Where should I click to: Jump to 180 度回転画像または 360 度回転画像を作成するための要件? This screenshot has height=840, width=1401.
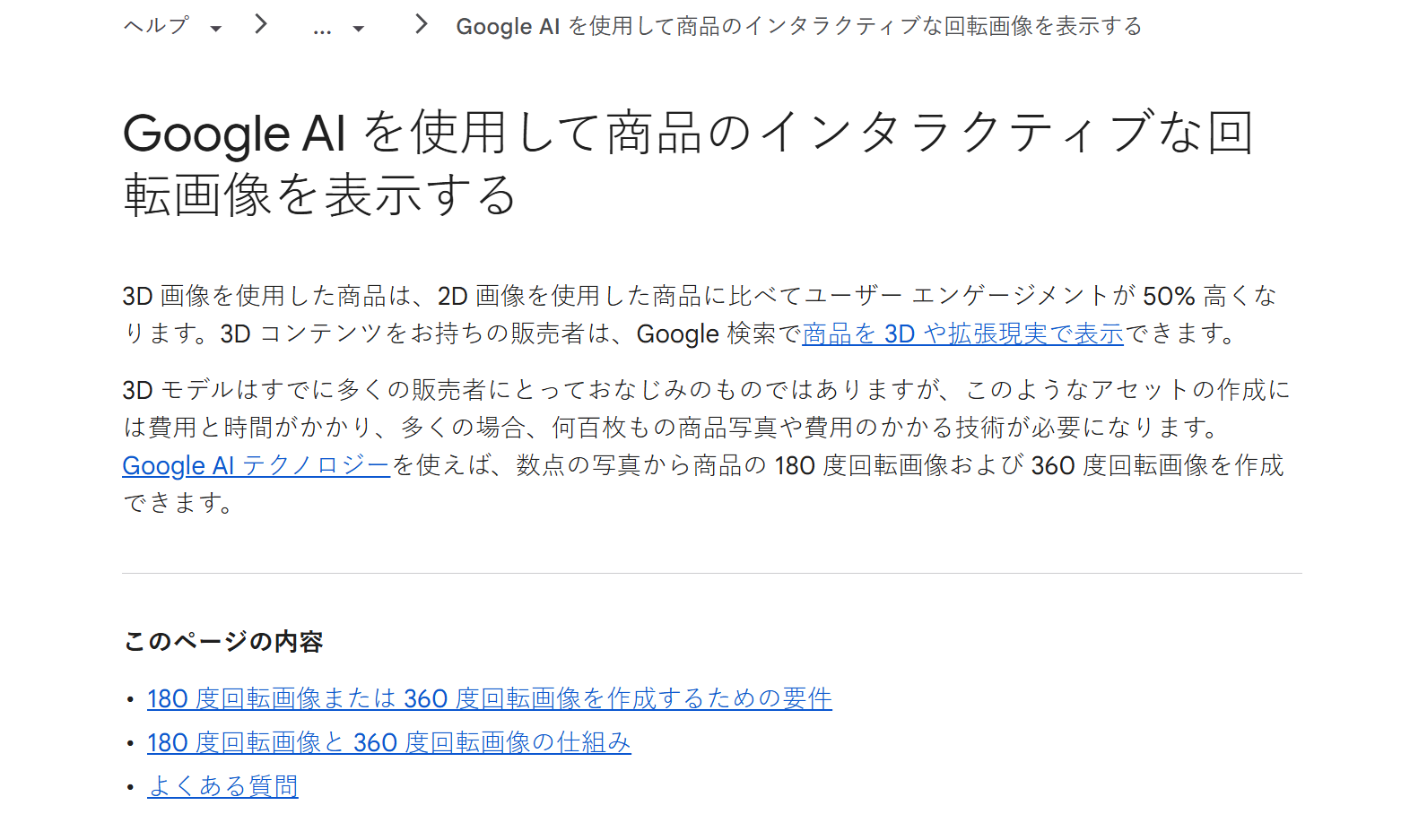pos(490,698)
